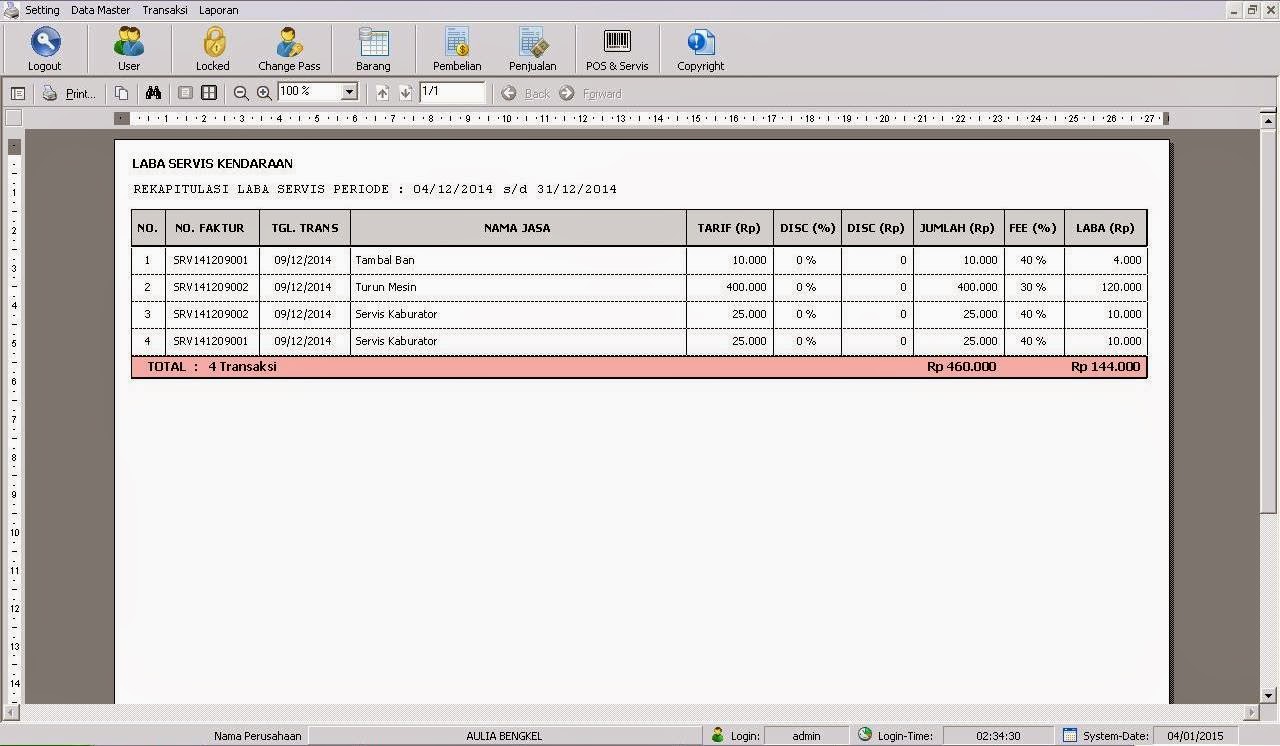1280x746 pixels.
Task: Go to previous page arrow
Action: click(383, 93)
